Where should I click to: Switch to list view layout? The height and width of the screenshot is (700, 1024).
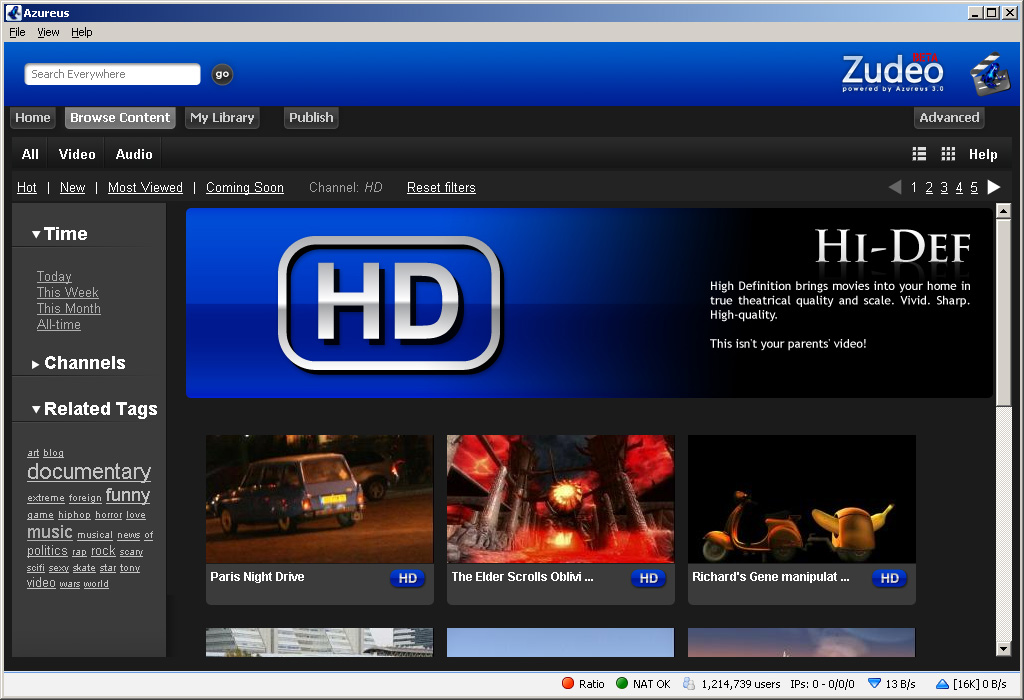(919, 154)
